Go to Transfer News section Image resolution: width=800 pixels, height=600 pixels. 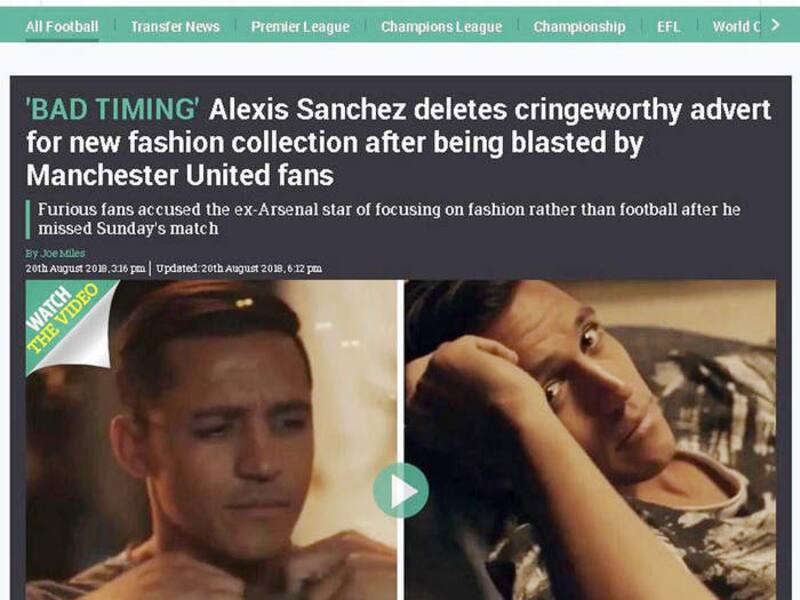coord(175,27)
